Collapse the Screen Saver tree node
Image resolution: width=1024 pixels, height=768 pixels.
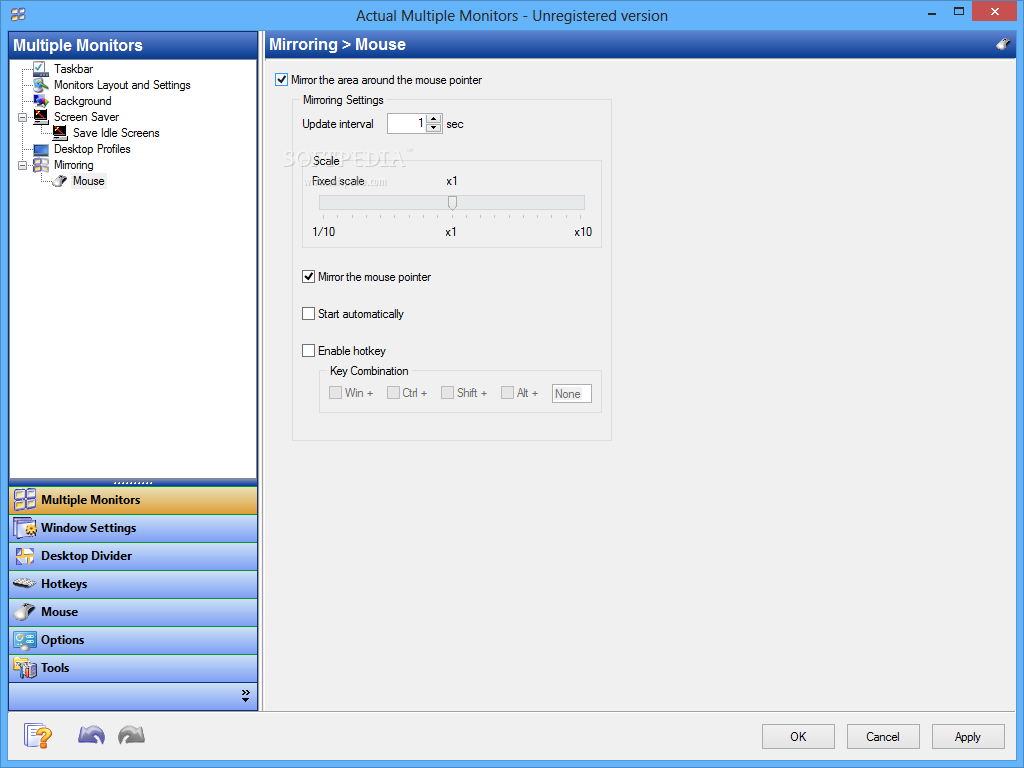pos(22,118)
